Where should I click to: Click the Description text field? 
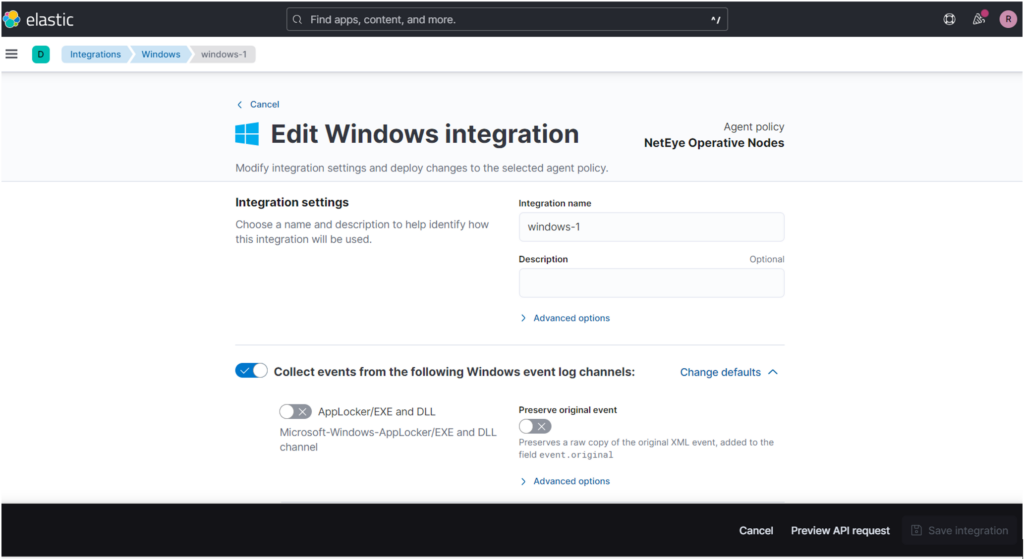(x=651, y=283)
